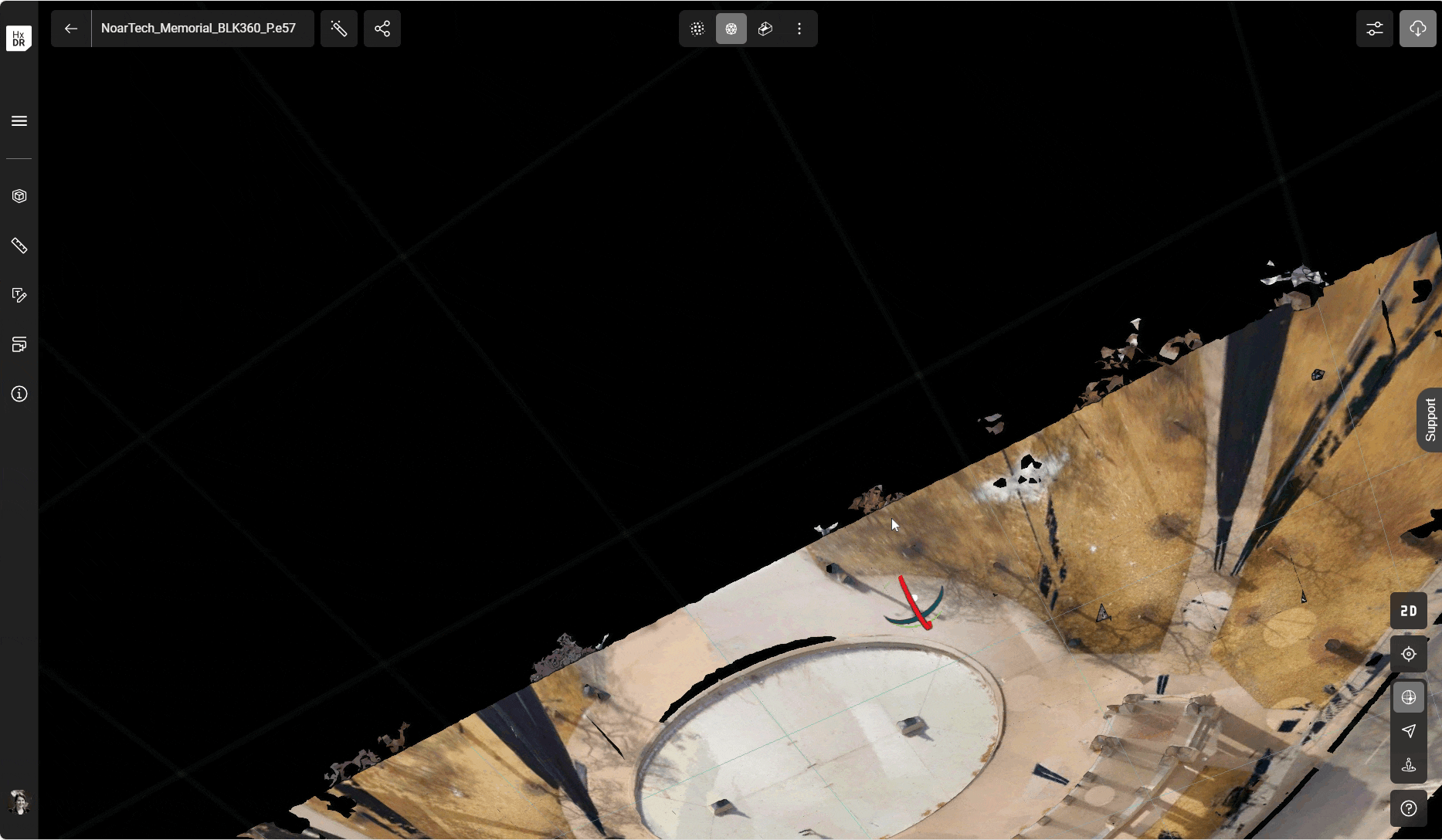Open the Support tab on the right edge
Image resolution: width=1442 pixels, height=840 pixels.
tap(1431, 421)
